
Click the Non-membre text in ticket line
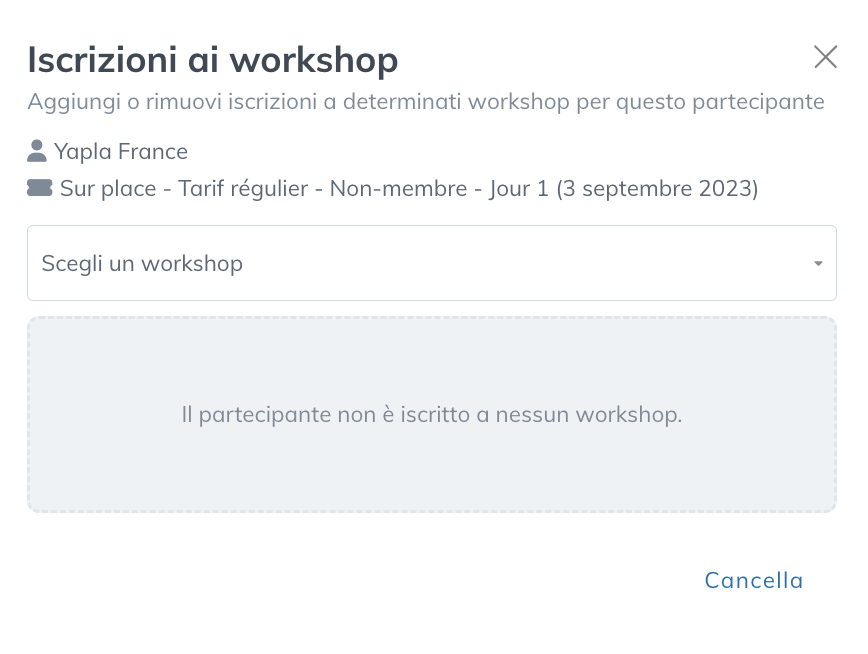(x=399, y=189)
